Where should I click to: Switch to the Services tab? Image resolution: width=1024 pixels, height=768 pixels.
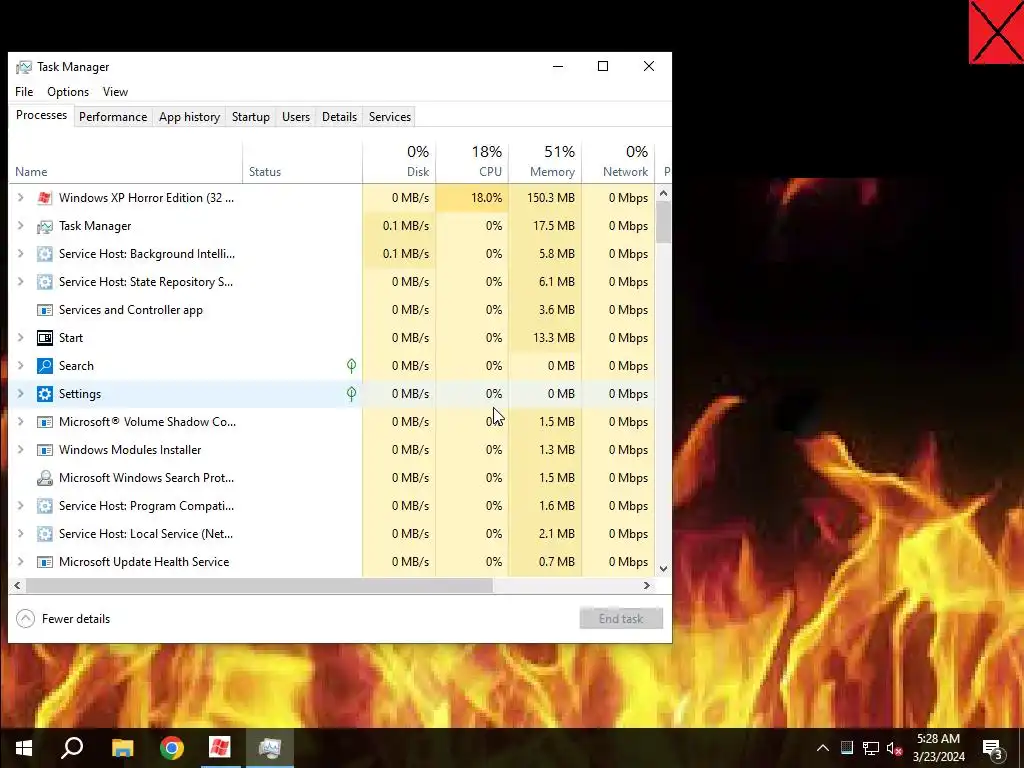(x=390, y=117)
